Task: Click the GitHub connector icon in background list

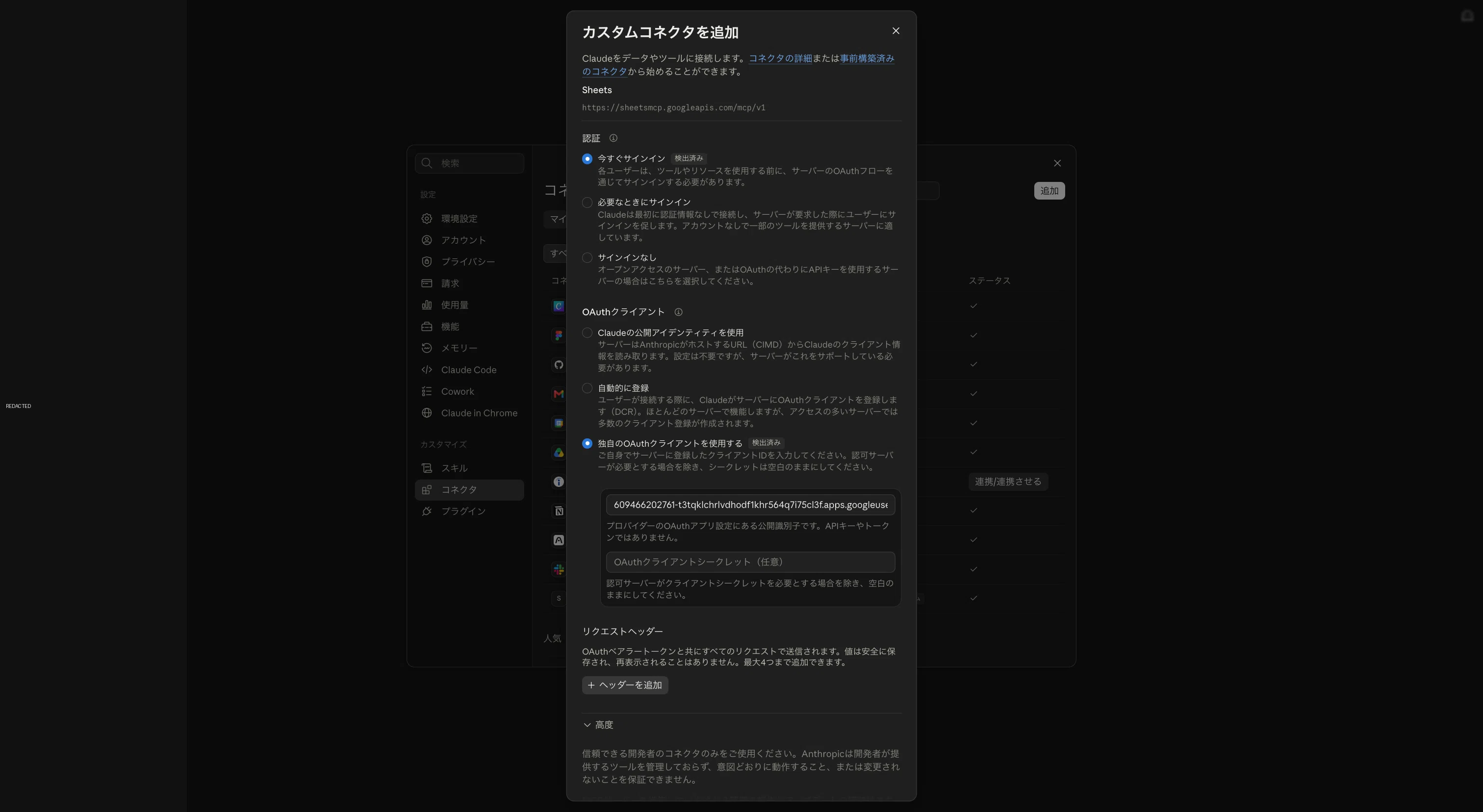Action: (559, 364)
